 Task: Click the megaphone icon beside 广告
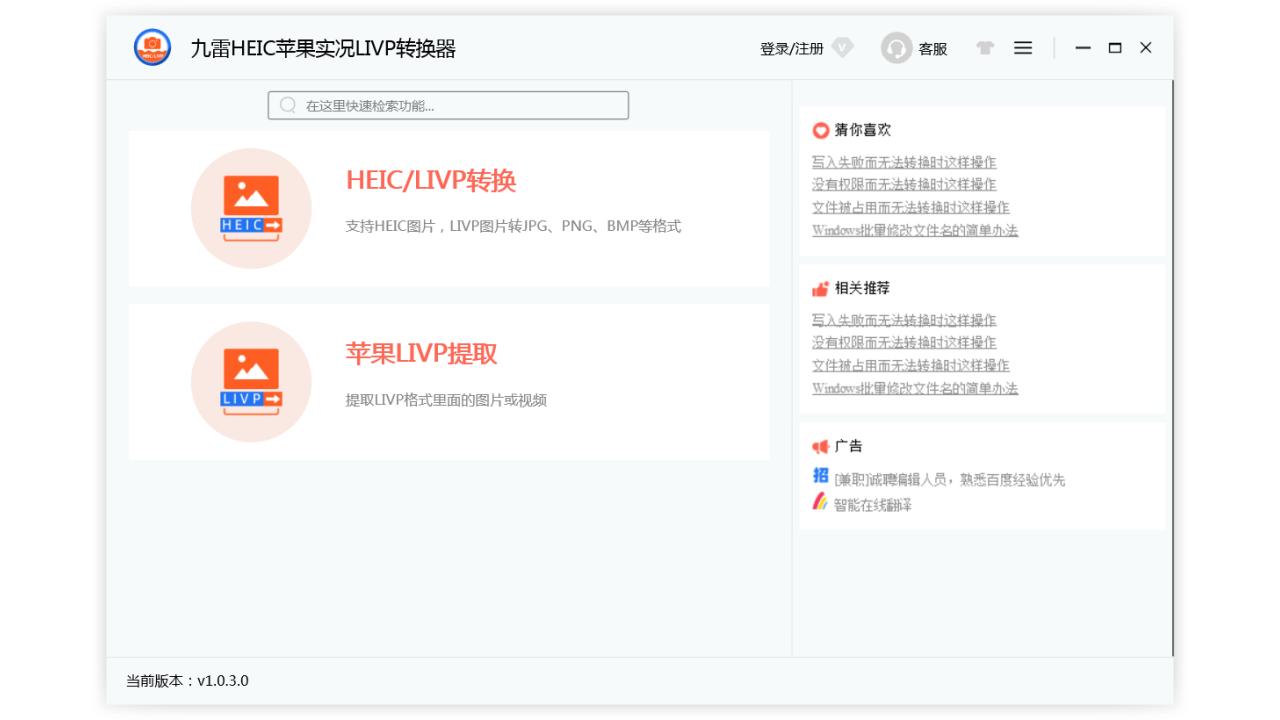pos(819,446)
